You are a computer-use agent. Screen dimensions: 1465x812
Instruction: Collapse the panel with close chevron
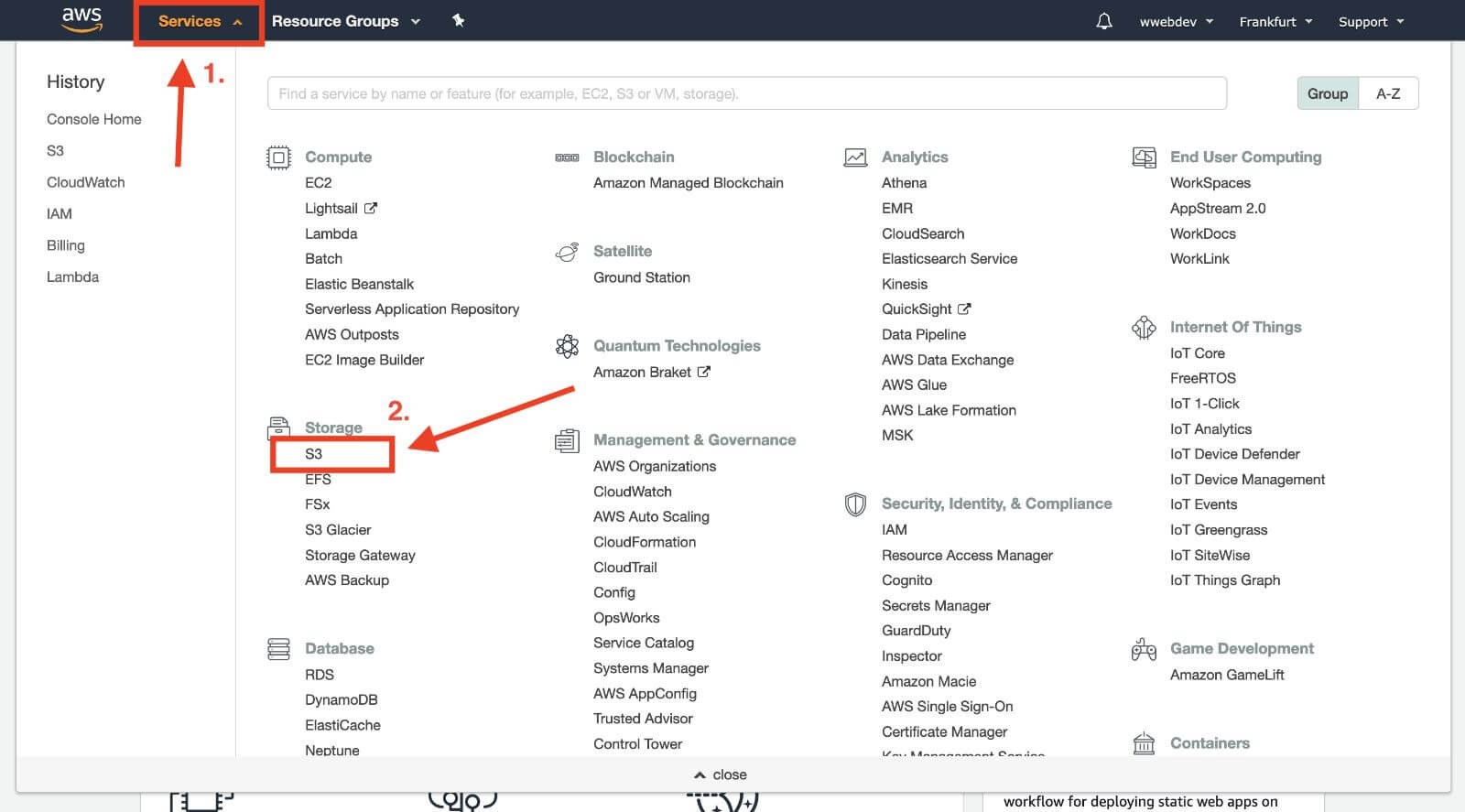[721, 774]
